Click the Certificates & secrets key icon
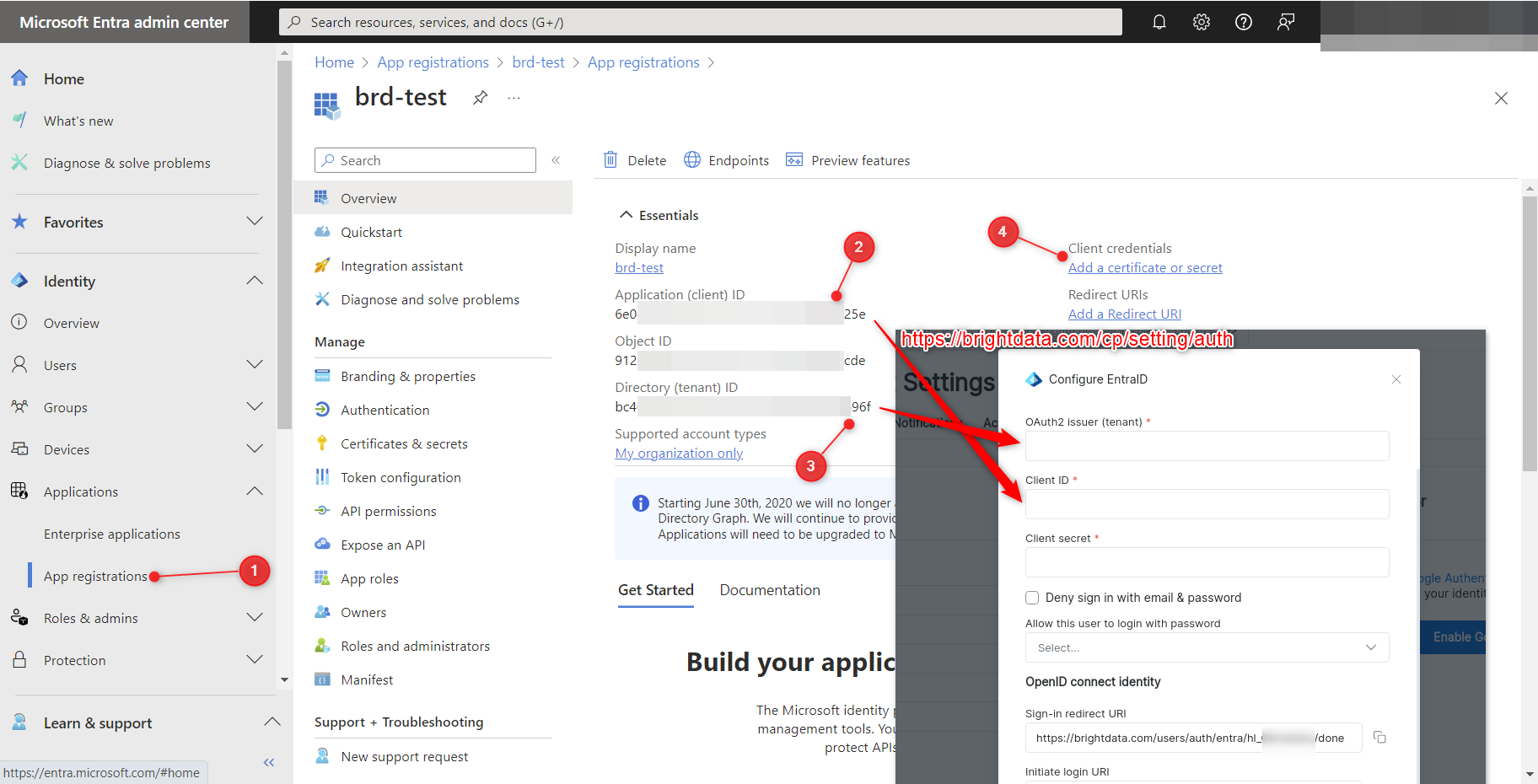Screen dimensions: 1538x784 click(322, 443)
